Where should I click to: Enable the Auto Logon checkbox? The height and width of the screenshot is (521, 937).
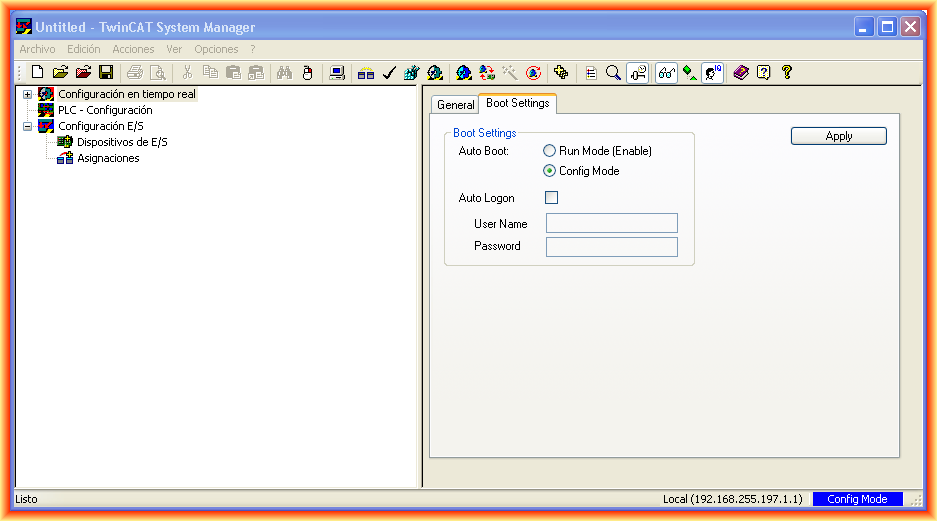click(x=551, y=198)
